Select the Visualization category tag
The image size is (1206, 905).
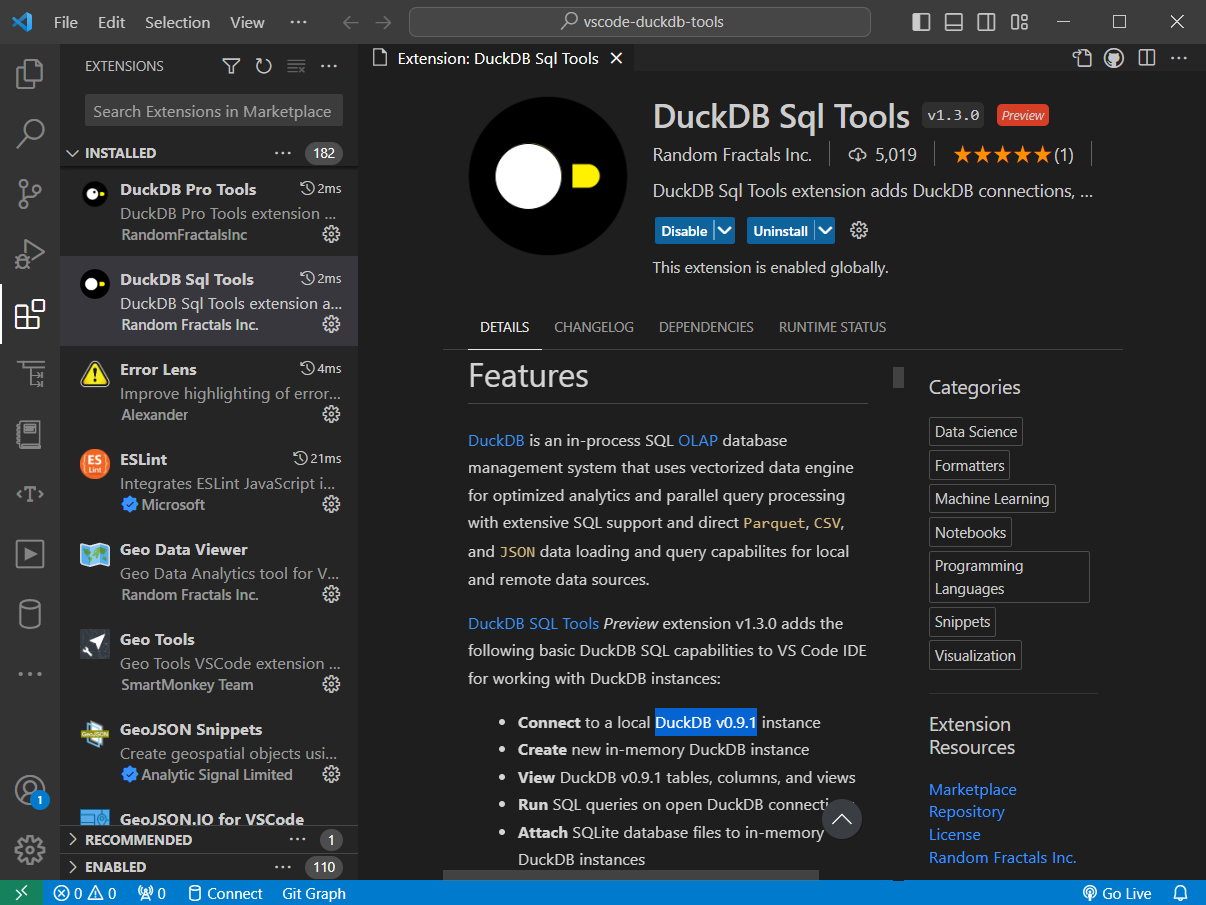975,656
